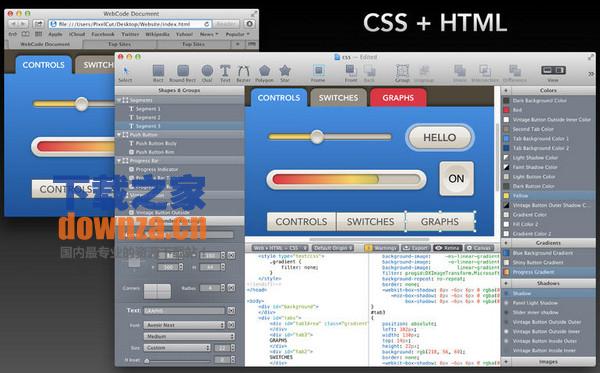
Task: Select the Yellow color swatch
Action: [x=507, y=195]
